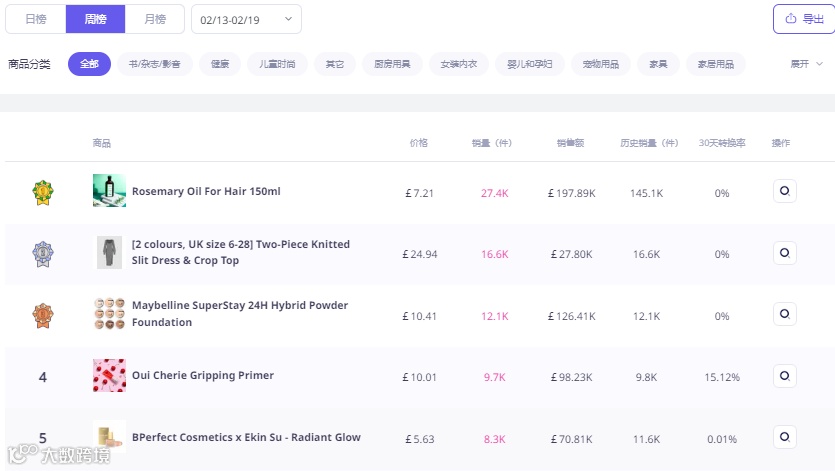Open the 02/13-02/19 date range dropdown
The height and width of the screenshot is (471, 835).
pyautogui.click(x=246, y=19)
